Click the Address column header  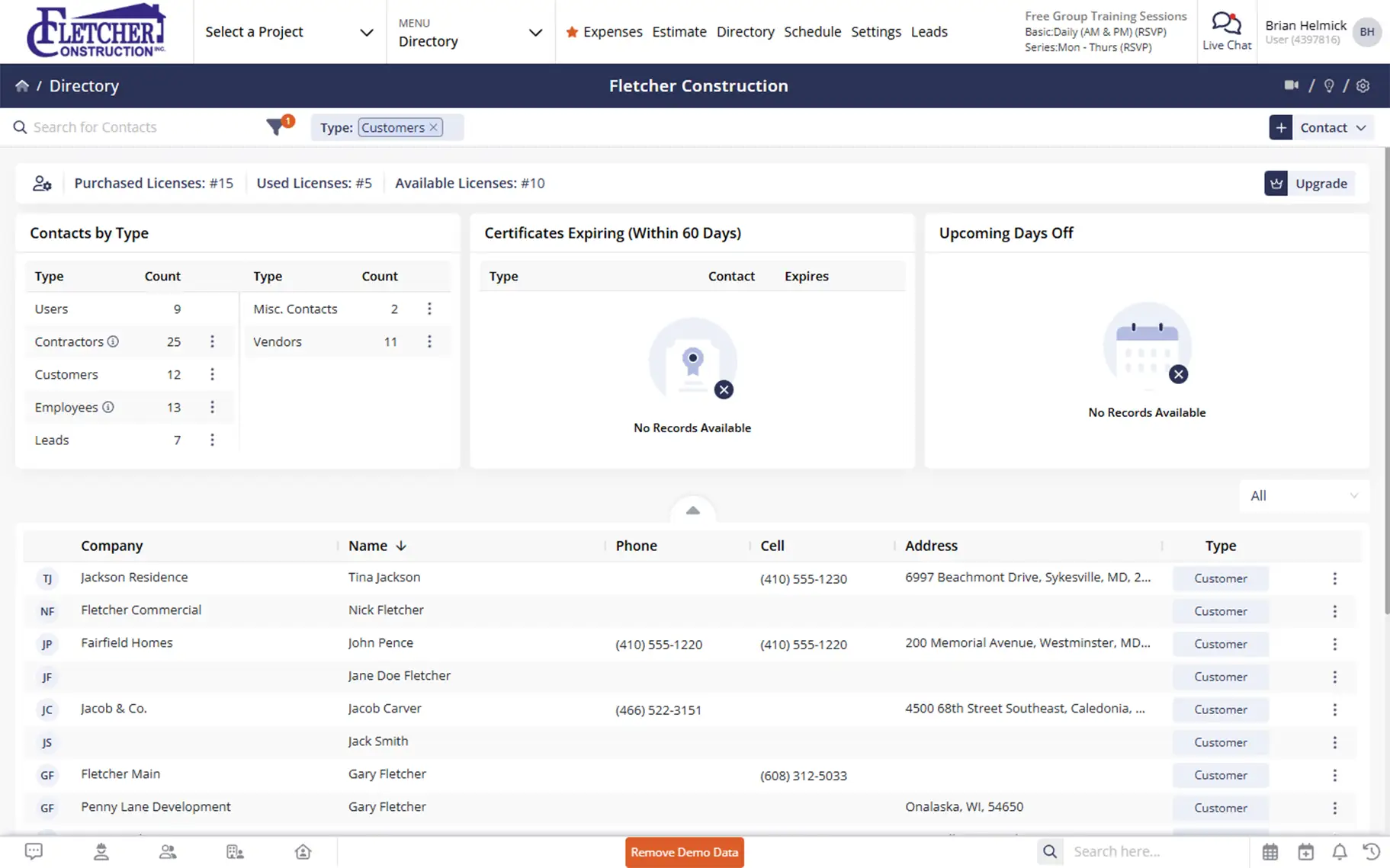pos(931,546)
